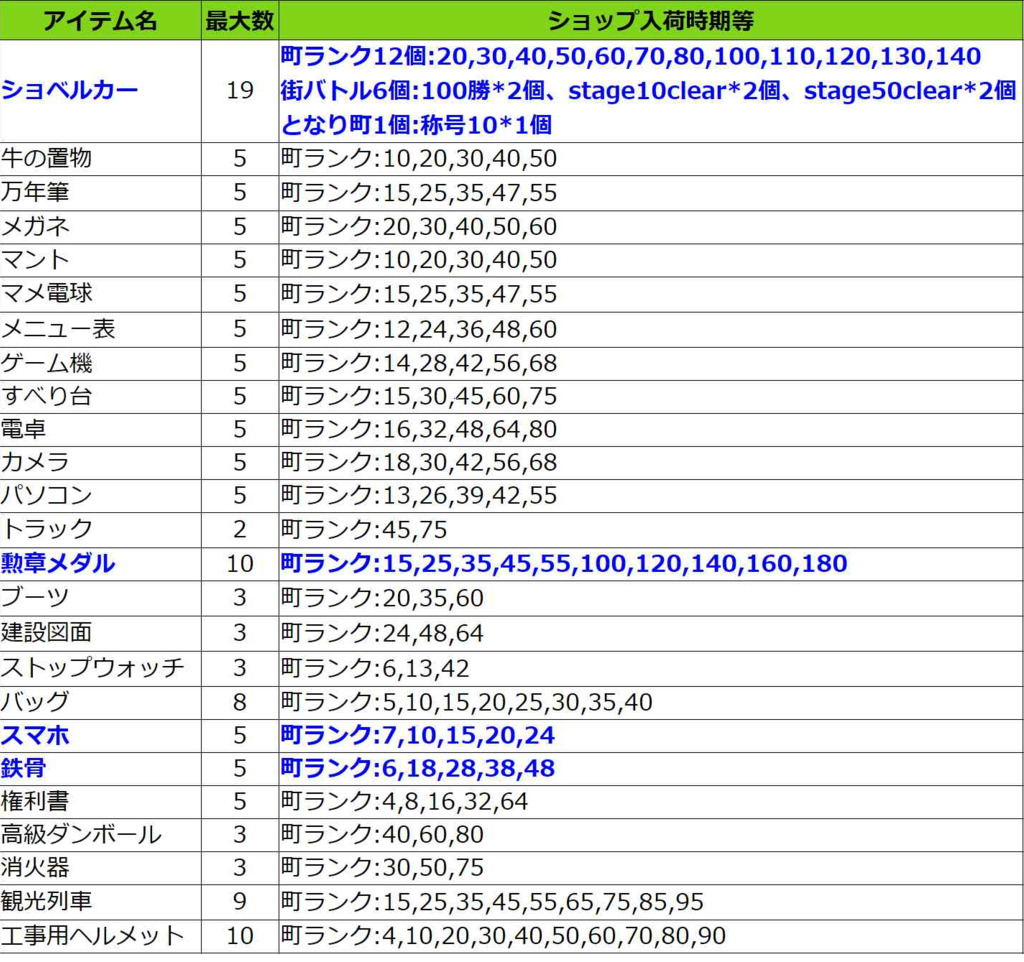This screenshot has width=1024, height=962.
Task: Click the ショップ入荷時期等 column header
Action: [650, 20]
